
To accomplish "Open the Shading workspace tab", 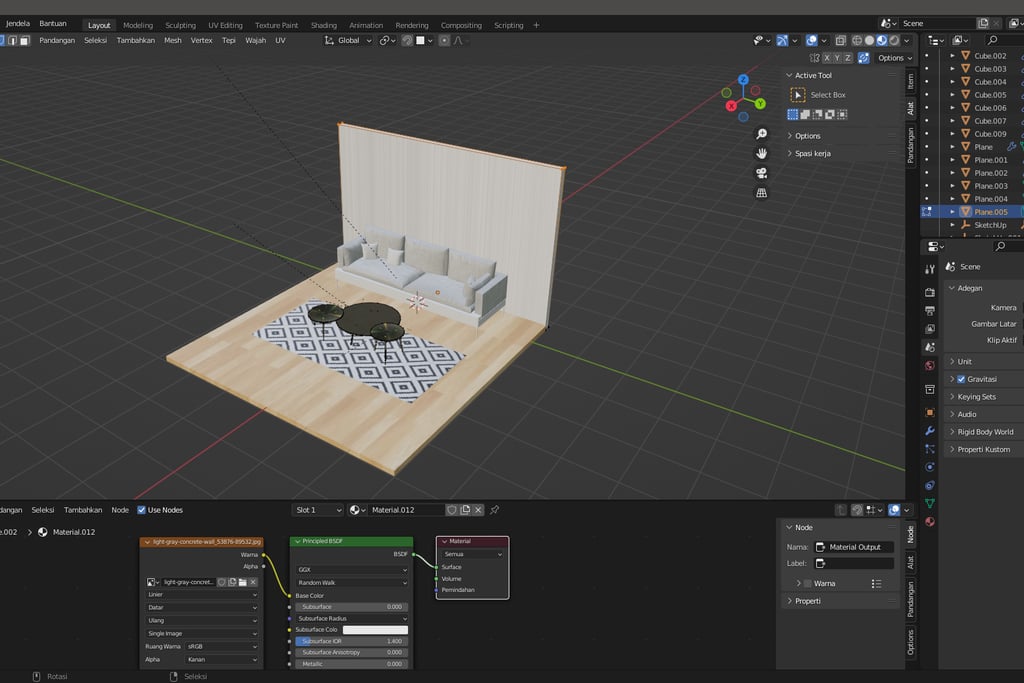I will point(324,25).
